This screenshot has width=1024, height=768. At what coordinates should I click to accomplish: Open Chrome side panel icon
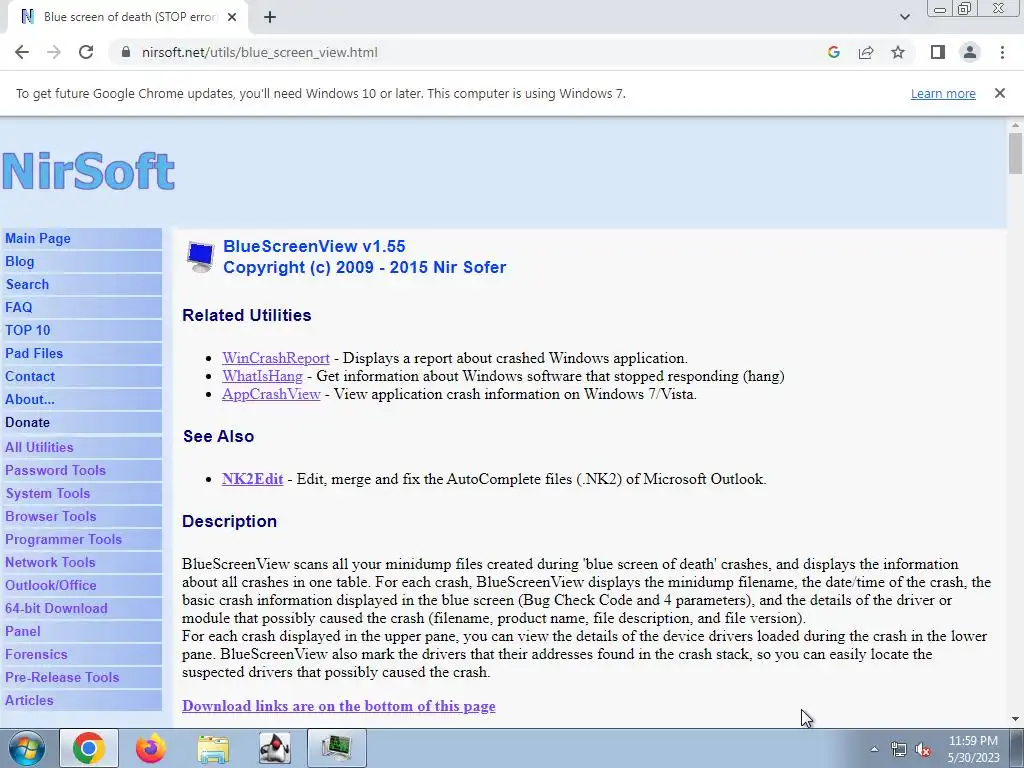(x=938, y=52)
